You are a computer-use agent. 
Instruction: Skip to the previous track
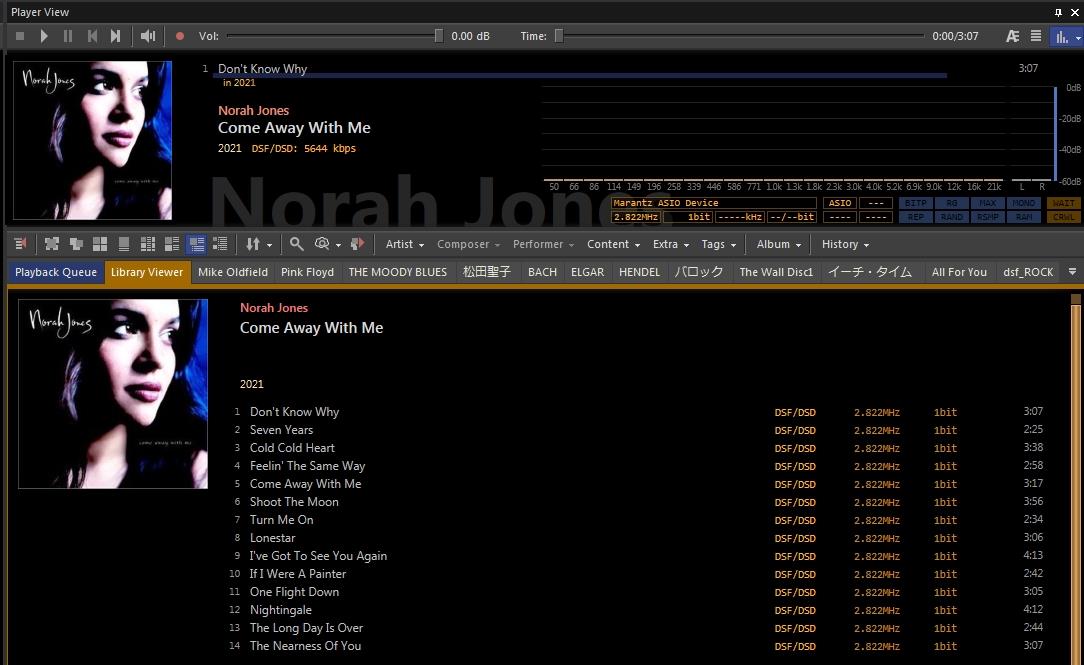click(x=92, y=36)
